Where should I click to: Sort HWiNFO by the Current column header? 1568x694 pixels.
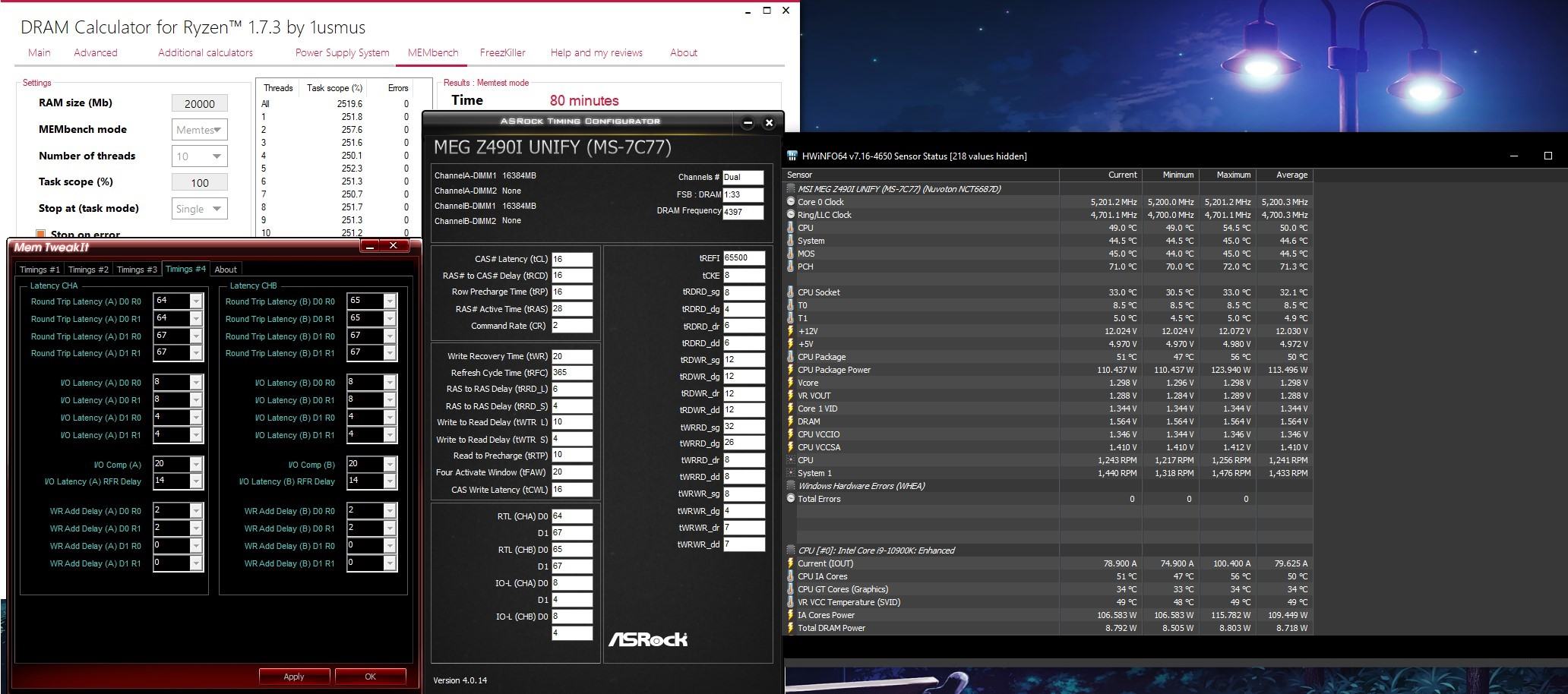(x=1100, y=175)
